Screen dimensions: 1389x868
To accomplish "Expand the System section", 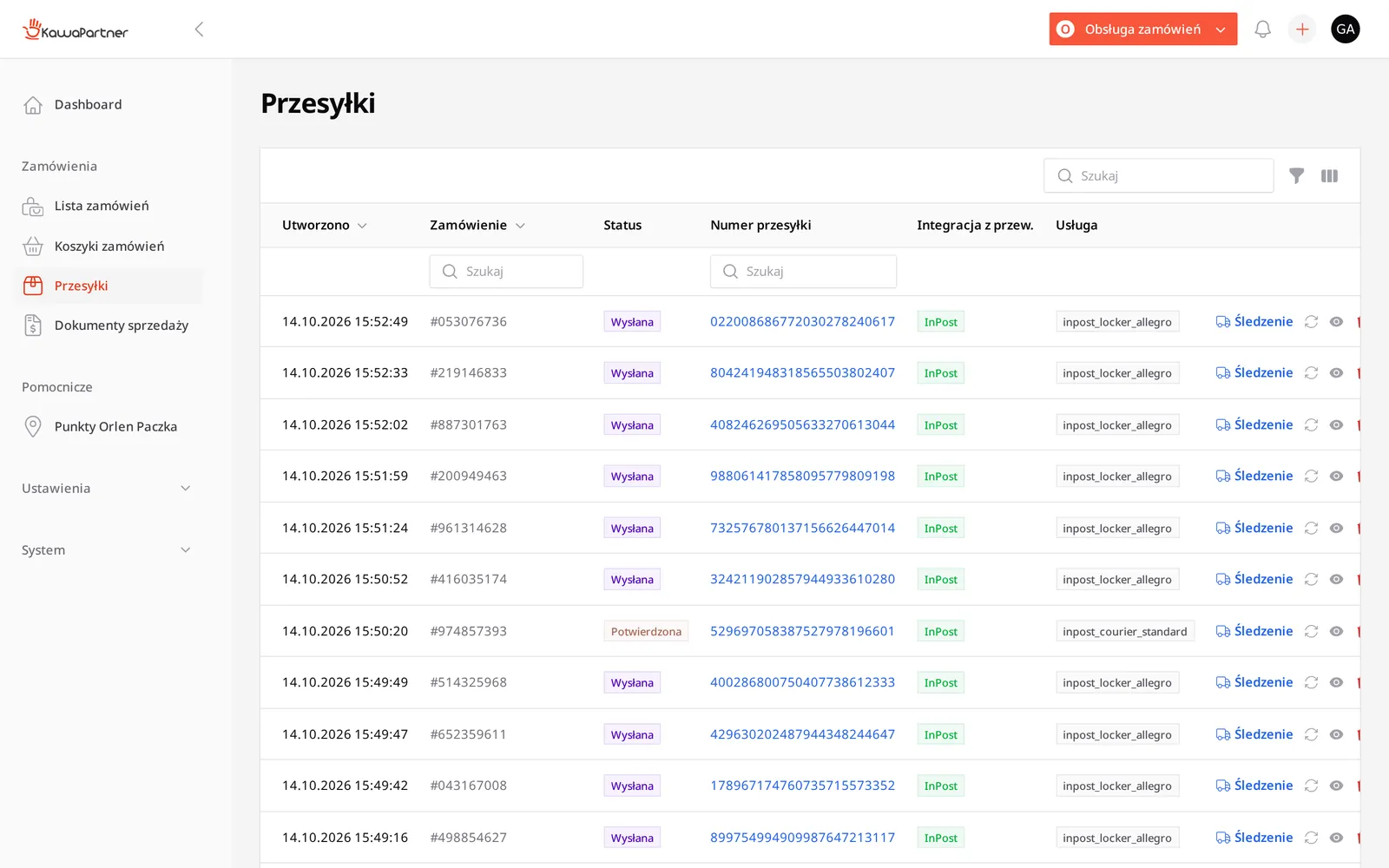I will pos(106,550).
